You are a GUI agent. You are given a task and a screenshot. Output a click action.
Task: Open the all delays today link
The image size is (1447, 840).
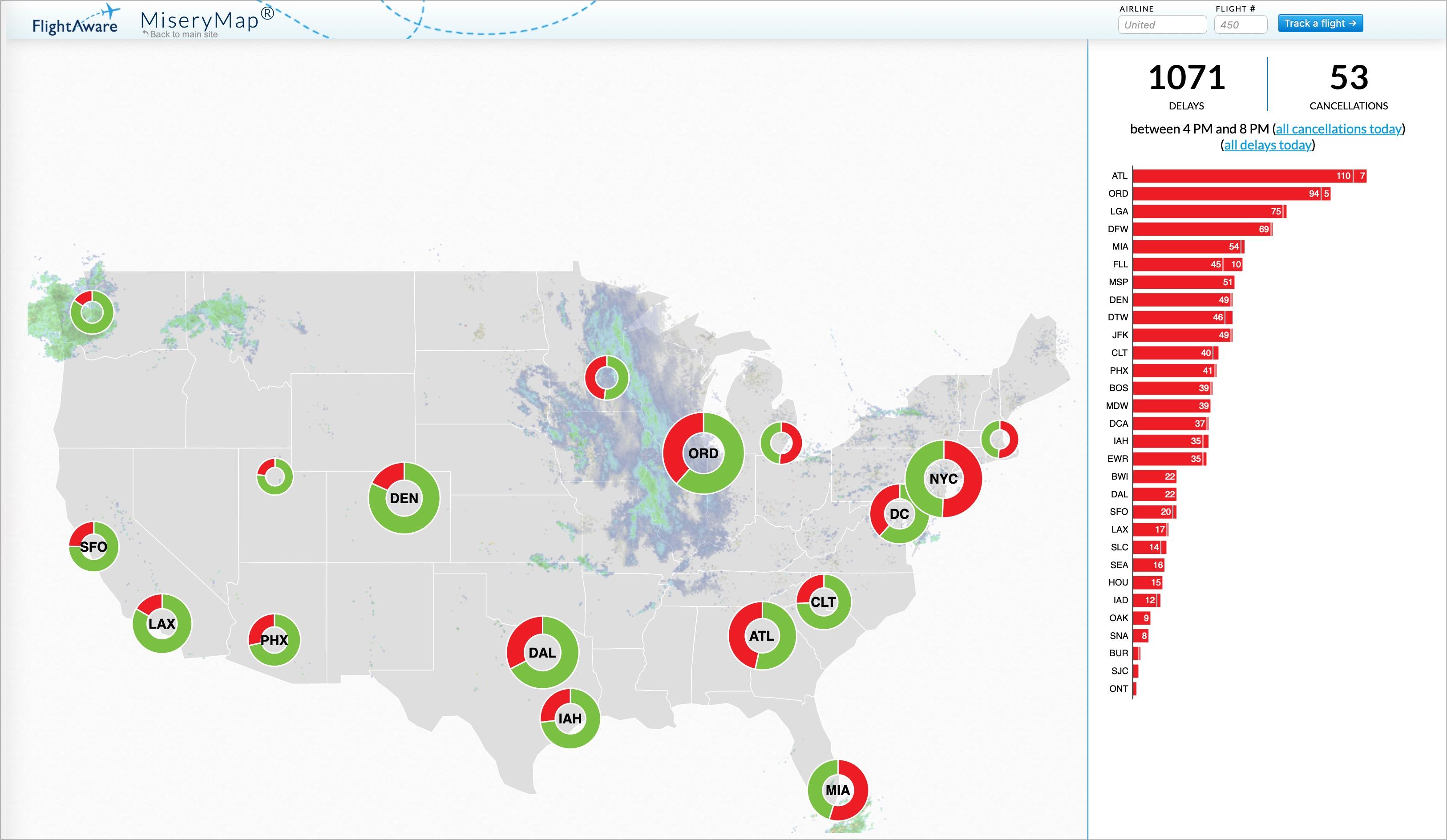tap(1268, 145)
